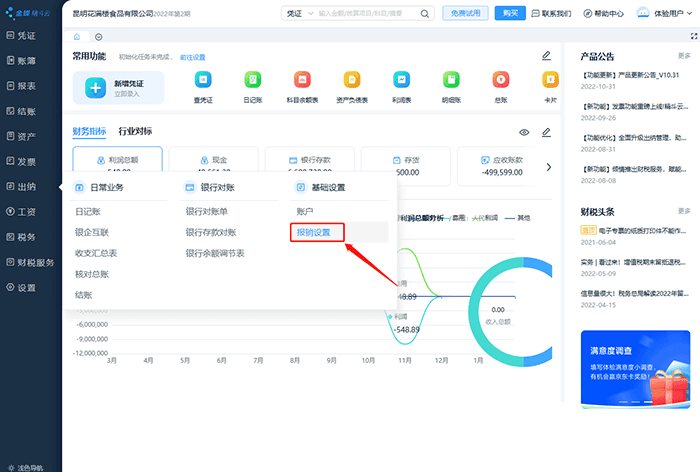This screenshot has height=472, width=700.
Task: Toggle the 其他 series in the chart legend
Action: tap(517, 218)
